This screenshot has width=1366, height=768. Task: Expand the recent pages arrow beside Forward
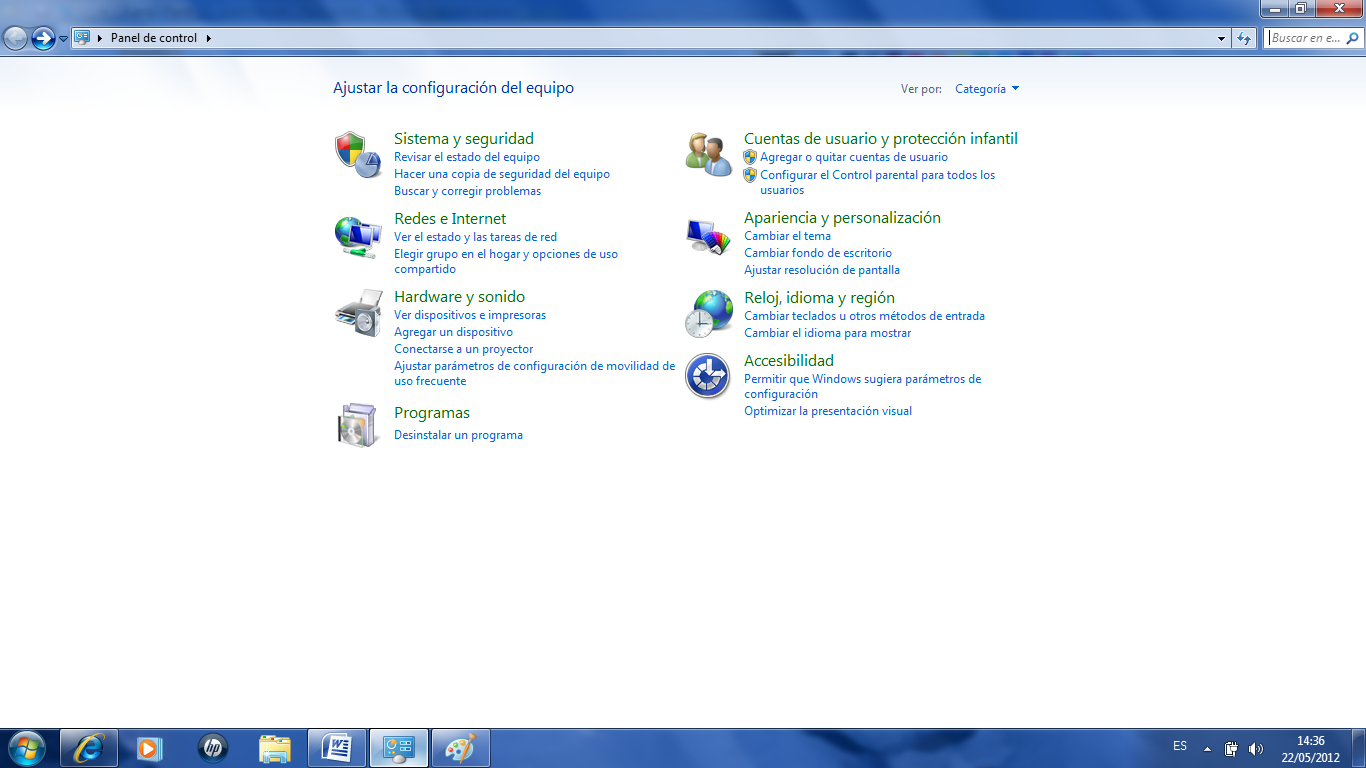point(64,38)
